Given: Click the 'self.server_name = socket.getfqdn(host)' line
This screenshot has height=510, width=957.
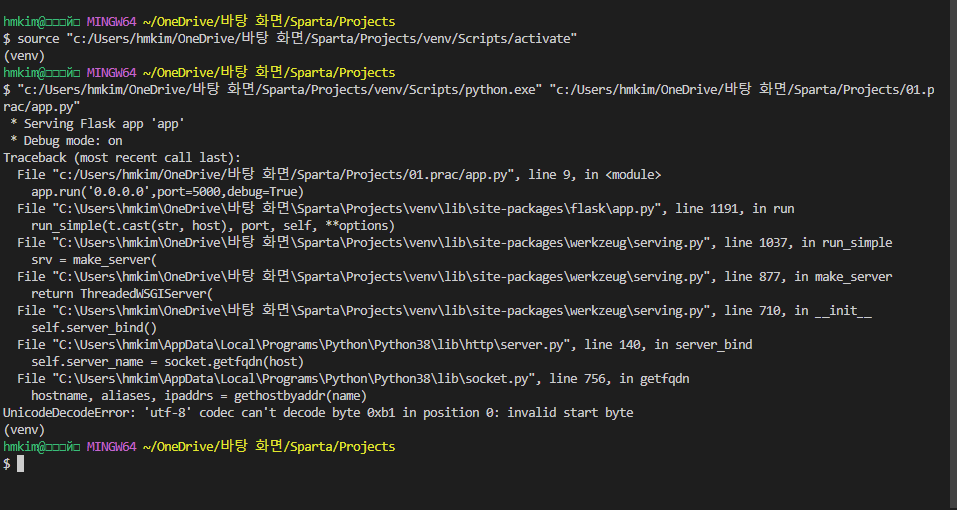Looking at the screenshot, I should coord(167,362).
